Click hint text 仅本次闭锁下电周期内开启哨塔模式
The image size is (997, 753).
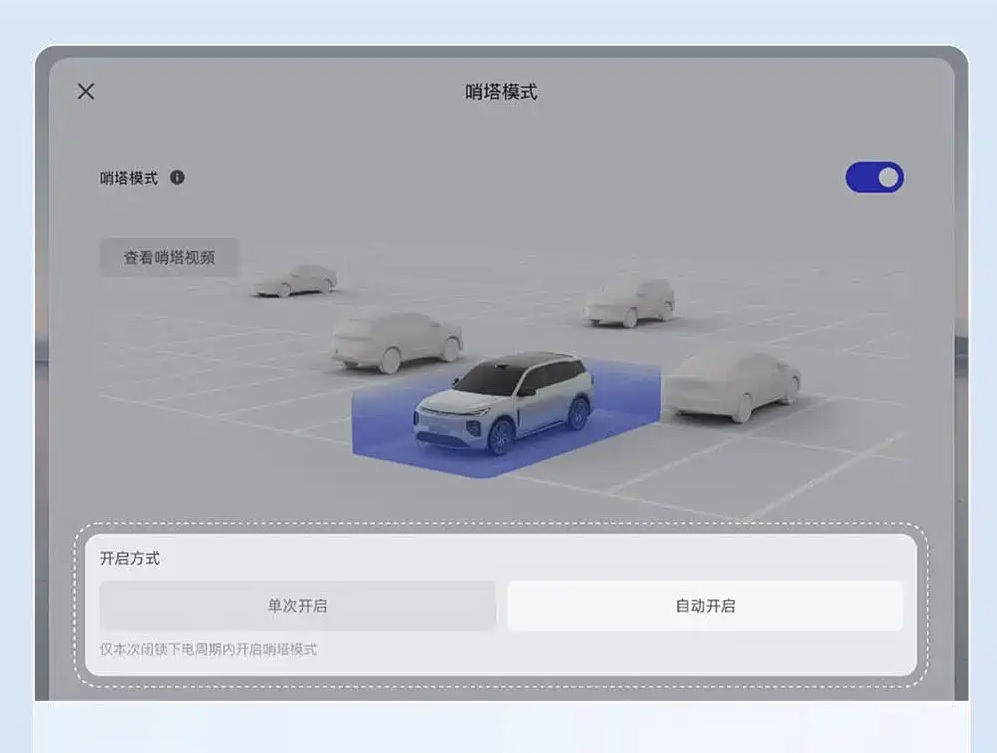pyautogui.click(x=208, y=649)
